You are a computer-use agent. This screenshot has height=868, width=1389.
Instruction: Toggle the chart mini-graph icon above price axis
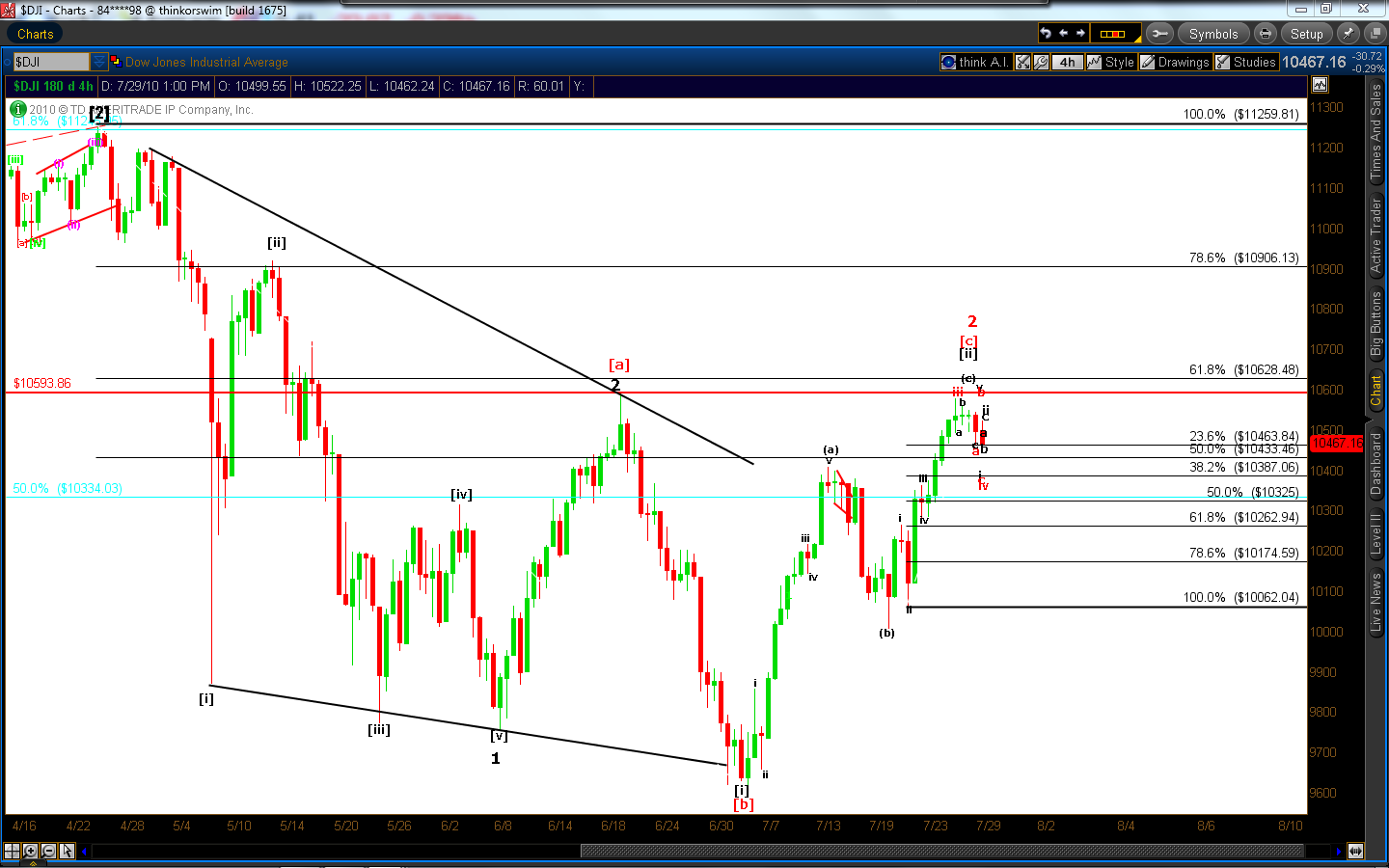coord(1320,85)
